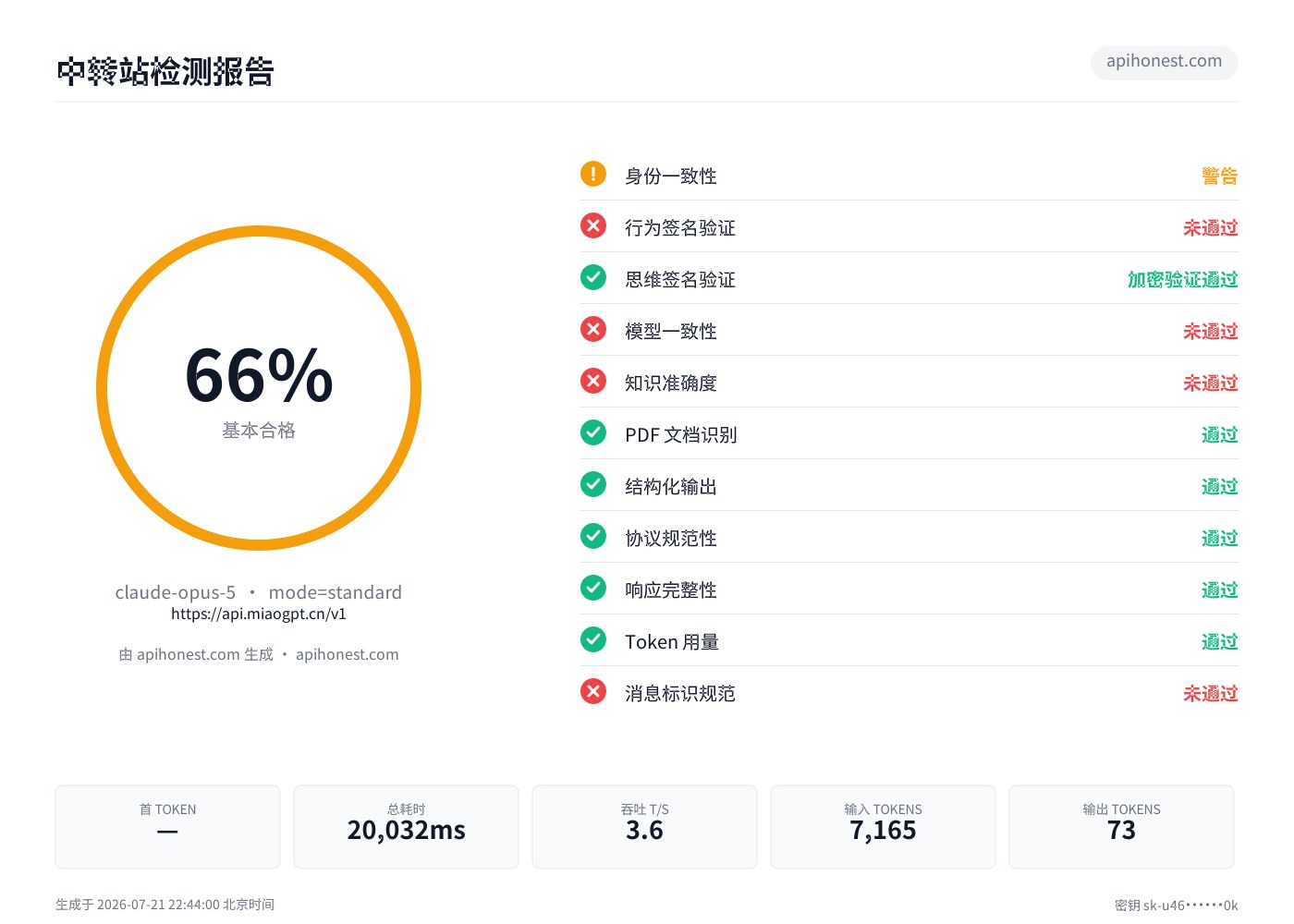Click the 加密验证通过 status label
Viewport: 1294px width, 924px height.
point(1183,280)
